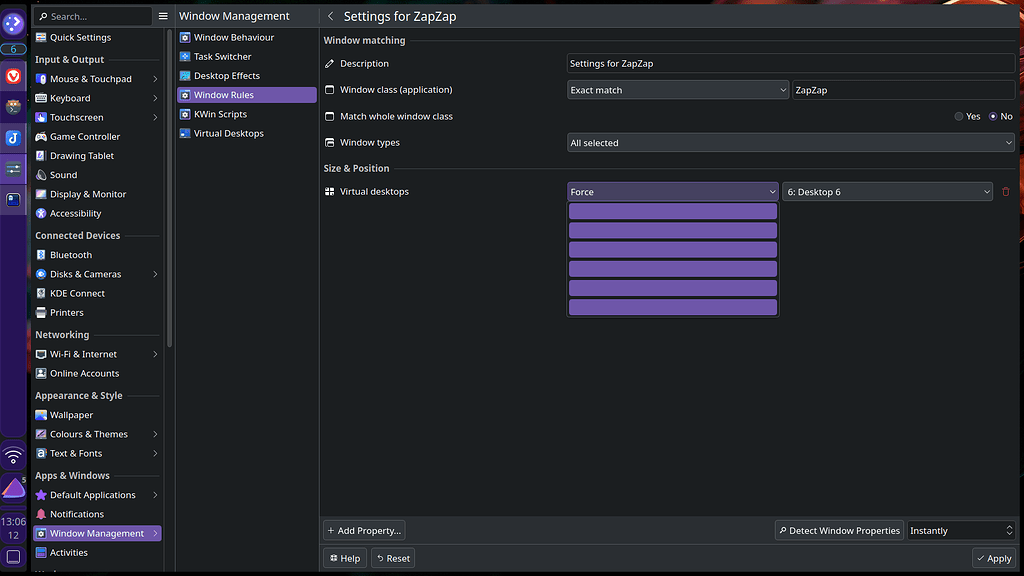
Task: Open Drawing Tablet settings
Action: tap(97, 155)
